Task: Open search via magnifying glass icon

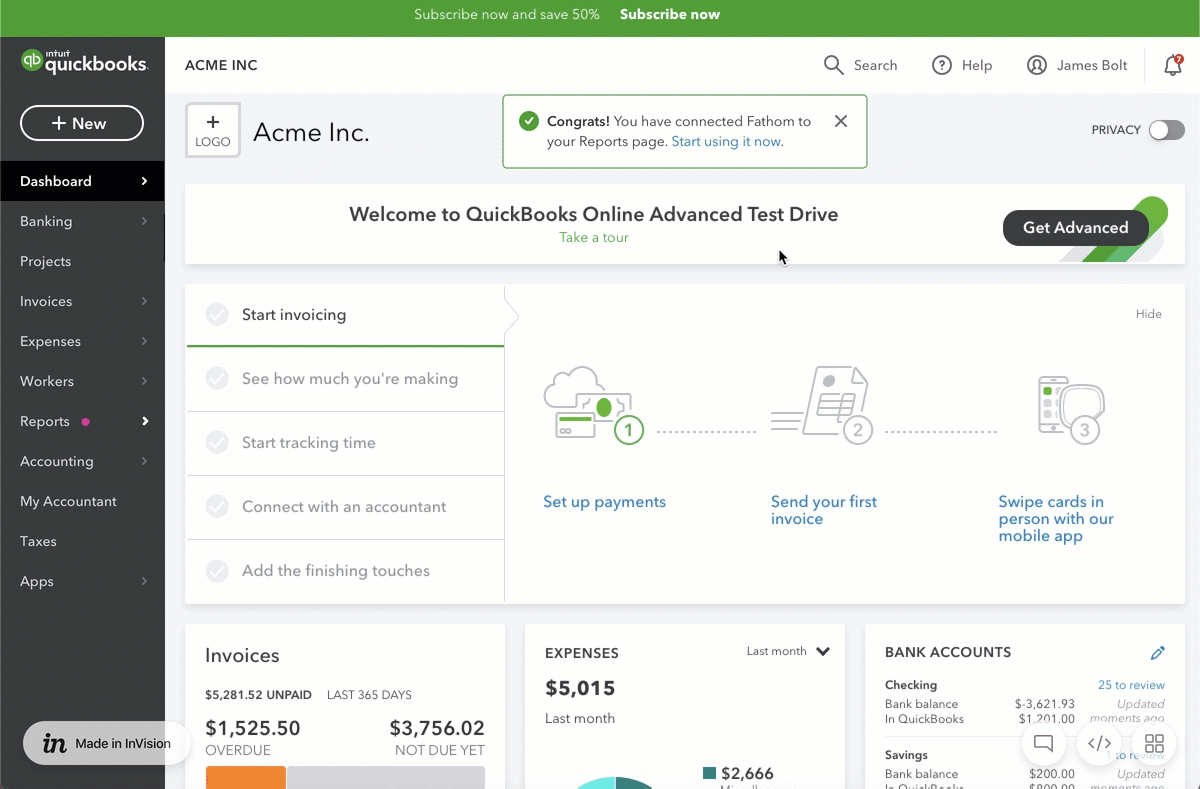Action: 833,65
